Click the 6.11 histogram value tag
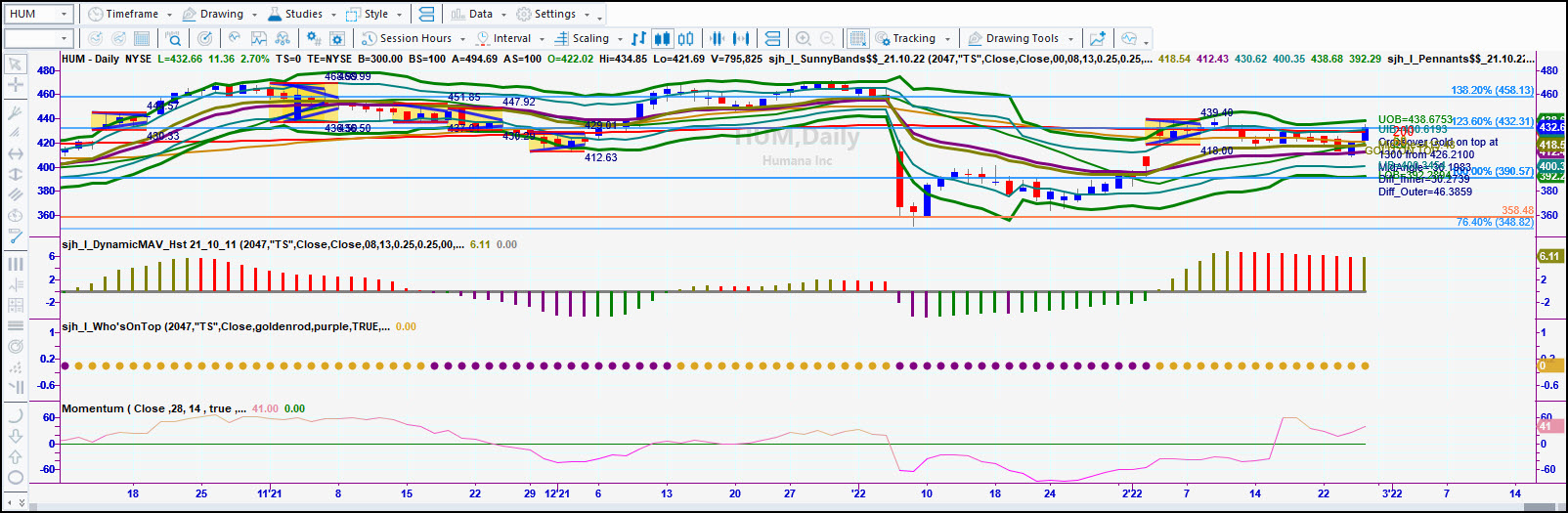Viewport: 1568px width, 513px height. tap(1549, 256)
